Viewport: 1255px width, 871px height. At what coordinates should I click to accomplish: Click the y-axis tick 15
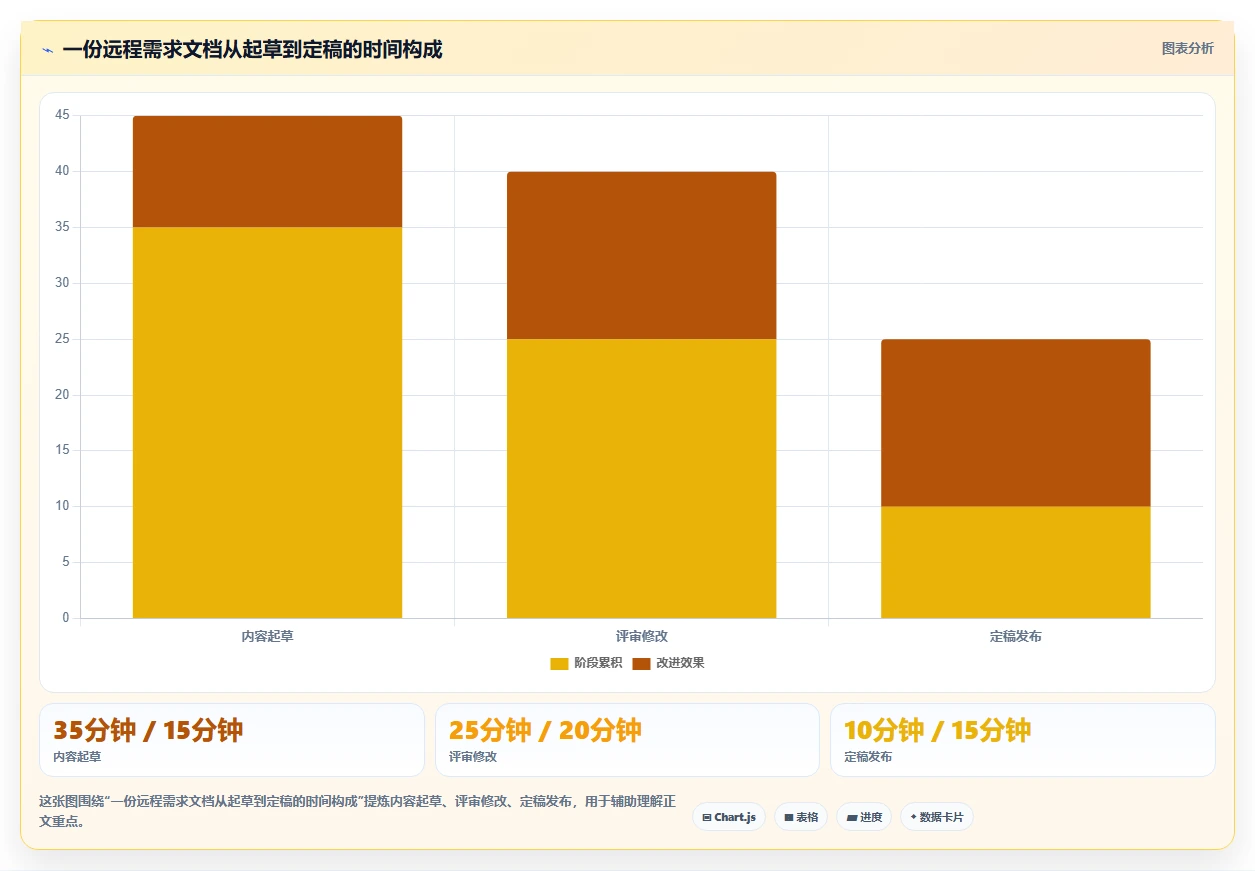[62, 450]
